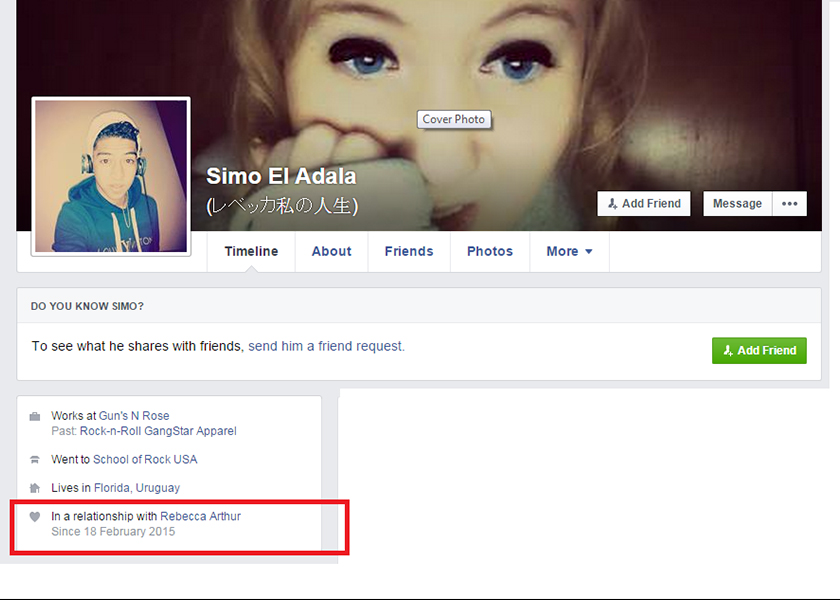The image size is (840, 600).
Task: Click the profile picture thumbnail
Action: 111,176
